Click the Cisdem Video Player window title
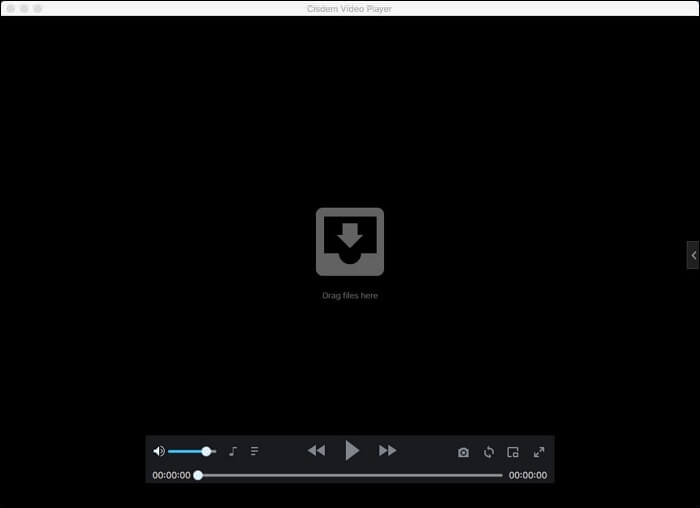 click(350, 8)
